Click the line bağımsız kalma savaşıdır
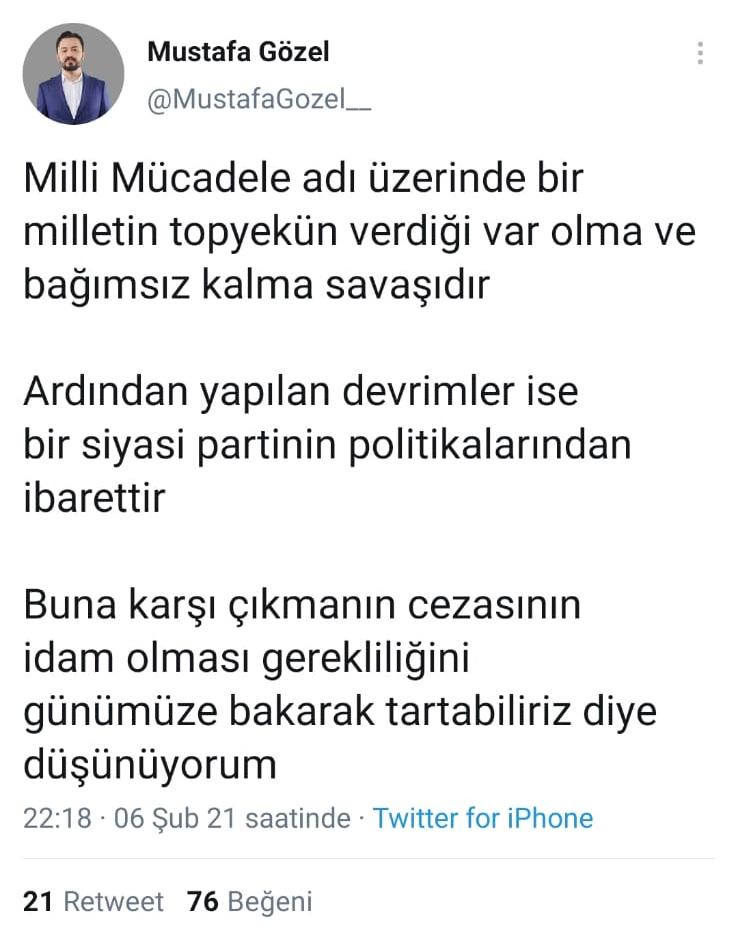The height and width of the screenshot is (933, 738). (x=258, y=285)
